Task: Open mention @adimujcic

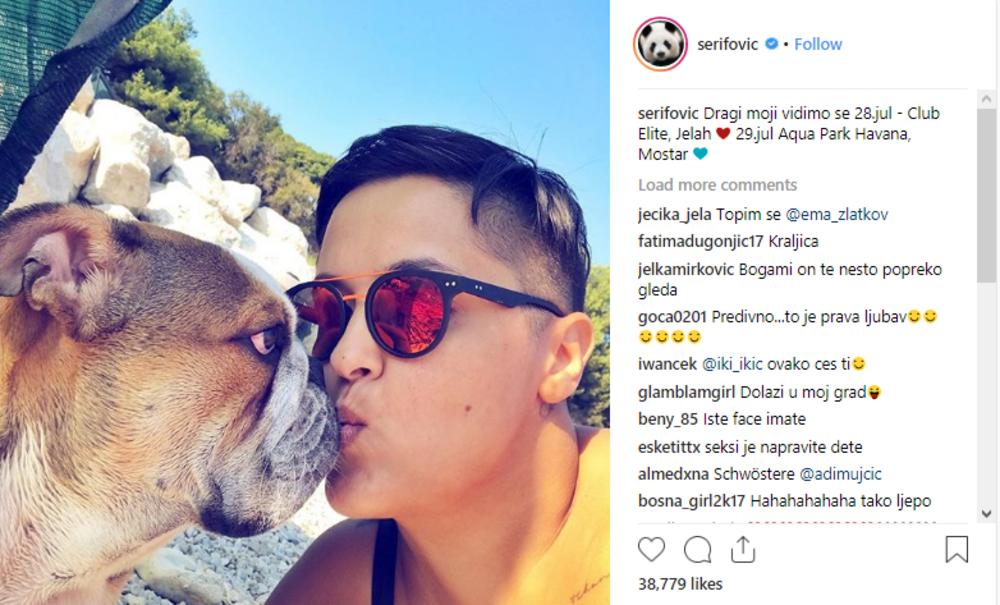Action: point(841,474)
